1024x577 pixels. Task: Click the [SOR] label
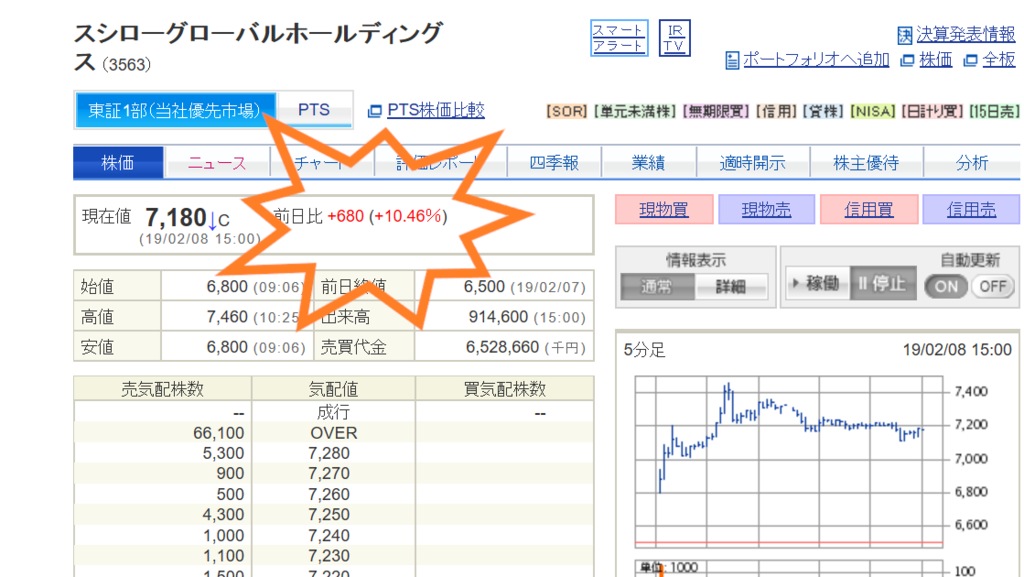coord(567,112)
